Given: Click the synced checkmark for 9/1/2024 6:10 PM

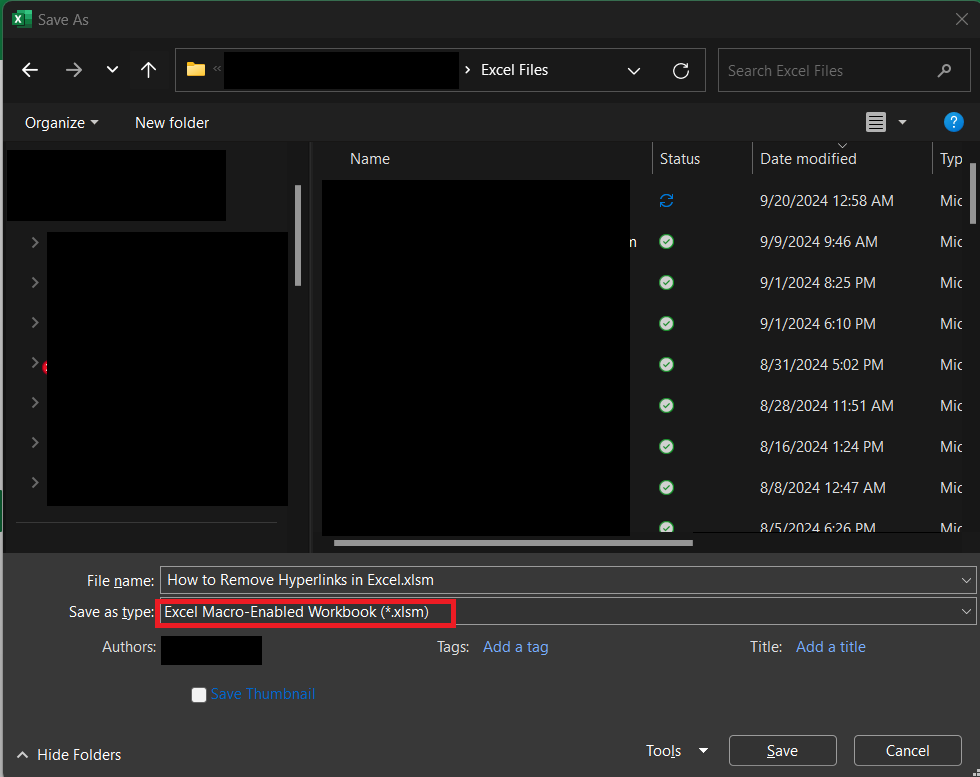Looking at the screenshot, I should [x=666, y=324].
